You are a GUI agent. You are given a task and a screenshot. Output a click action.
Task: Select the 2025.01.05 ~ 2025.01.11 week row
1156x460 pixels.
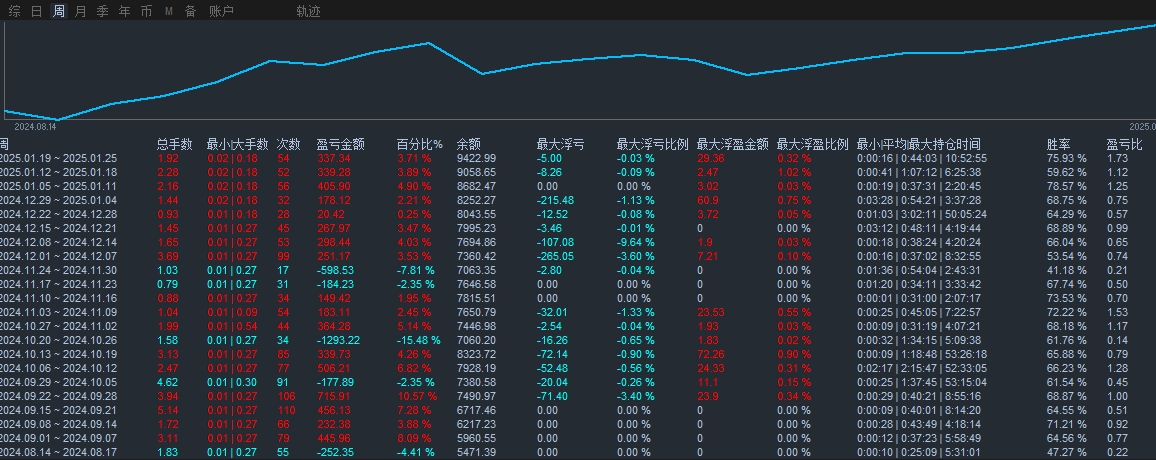point(578,186)
